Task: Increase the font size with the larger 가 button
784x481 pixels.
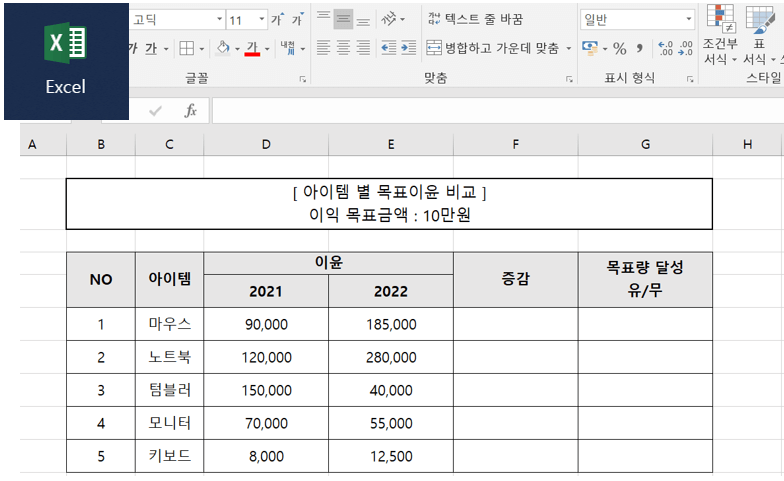Action: click(278, 20)
